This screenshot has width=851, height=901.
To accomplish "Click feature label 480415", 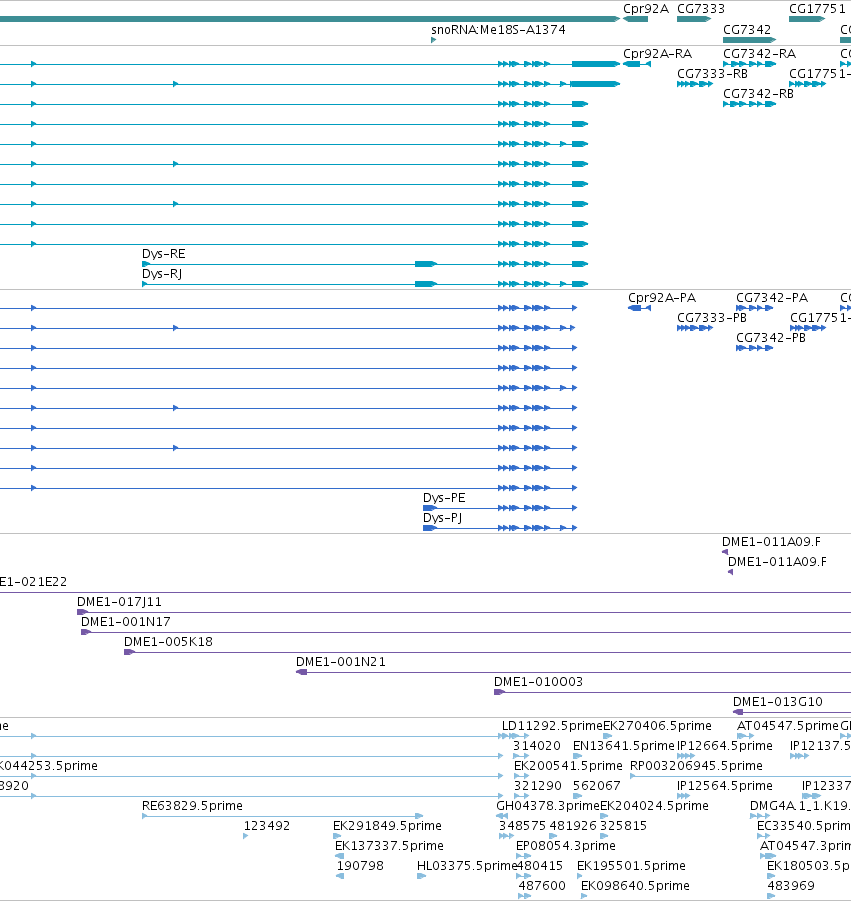I will [540, 865].
